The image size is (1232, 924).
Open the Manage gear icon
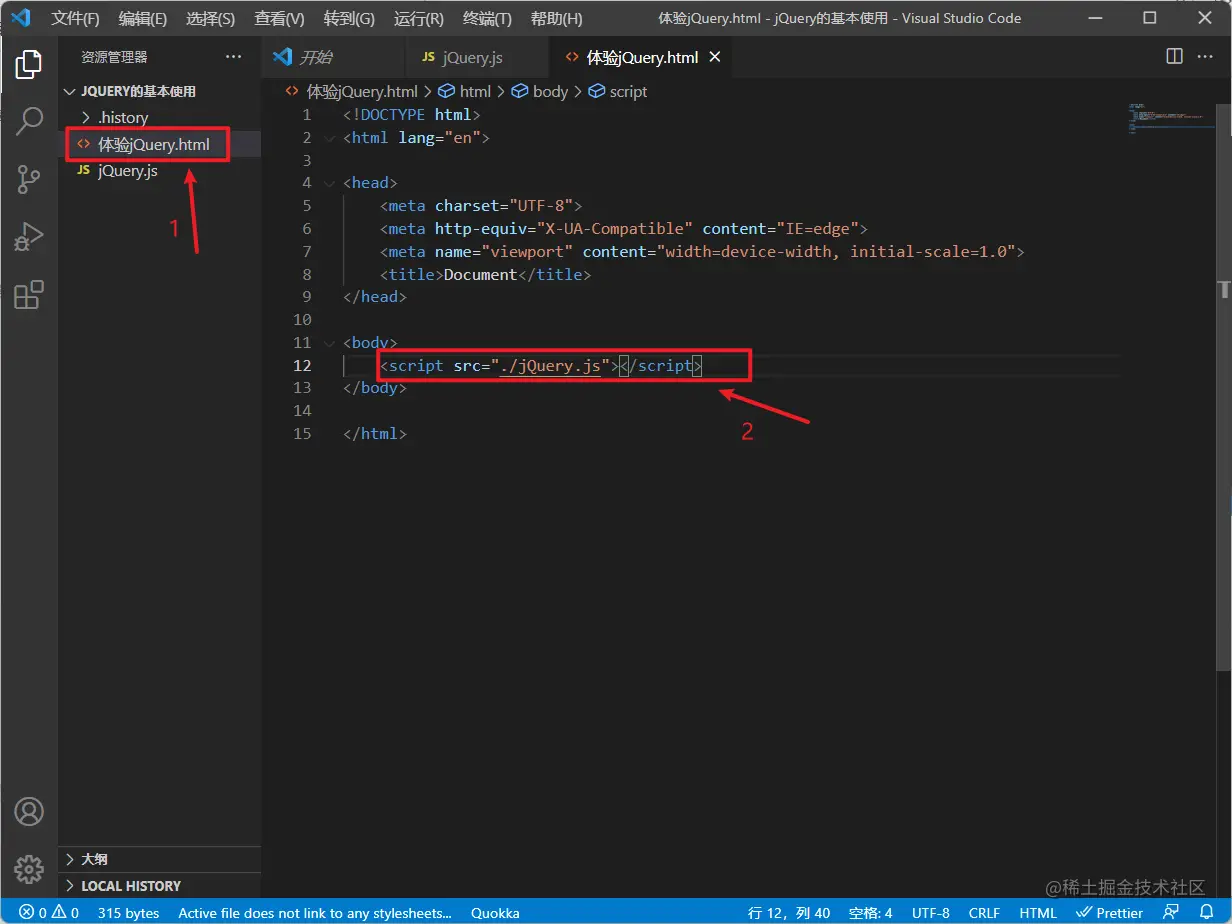click(x=29, y=868)
